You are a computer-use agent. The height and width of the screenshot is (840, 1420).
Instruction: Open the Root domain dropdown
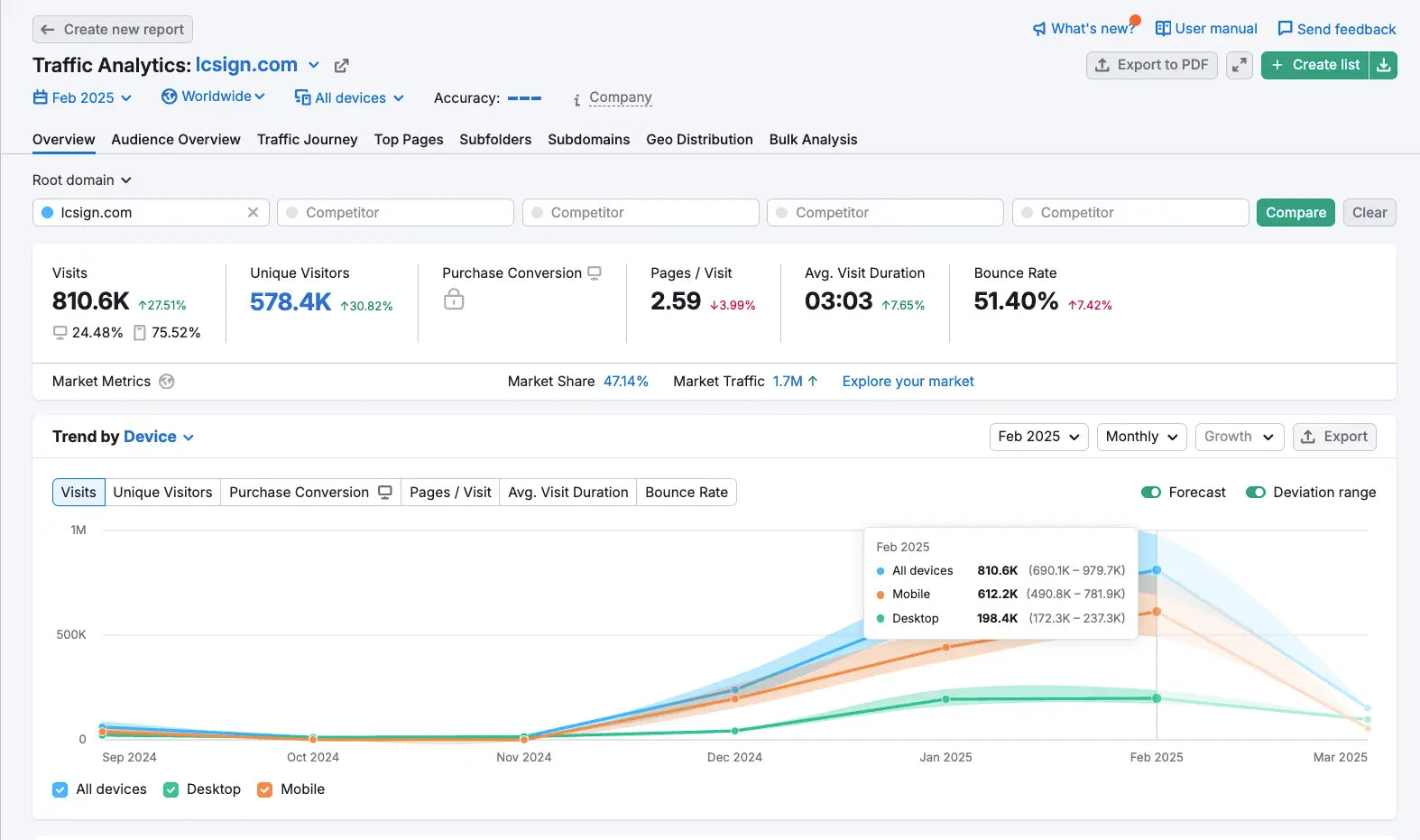pos(82,180)
